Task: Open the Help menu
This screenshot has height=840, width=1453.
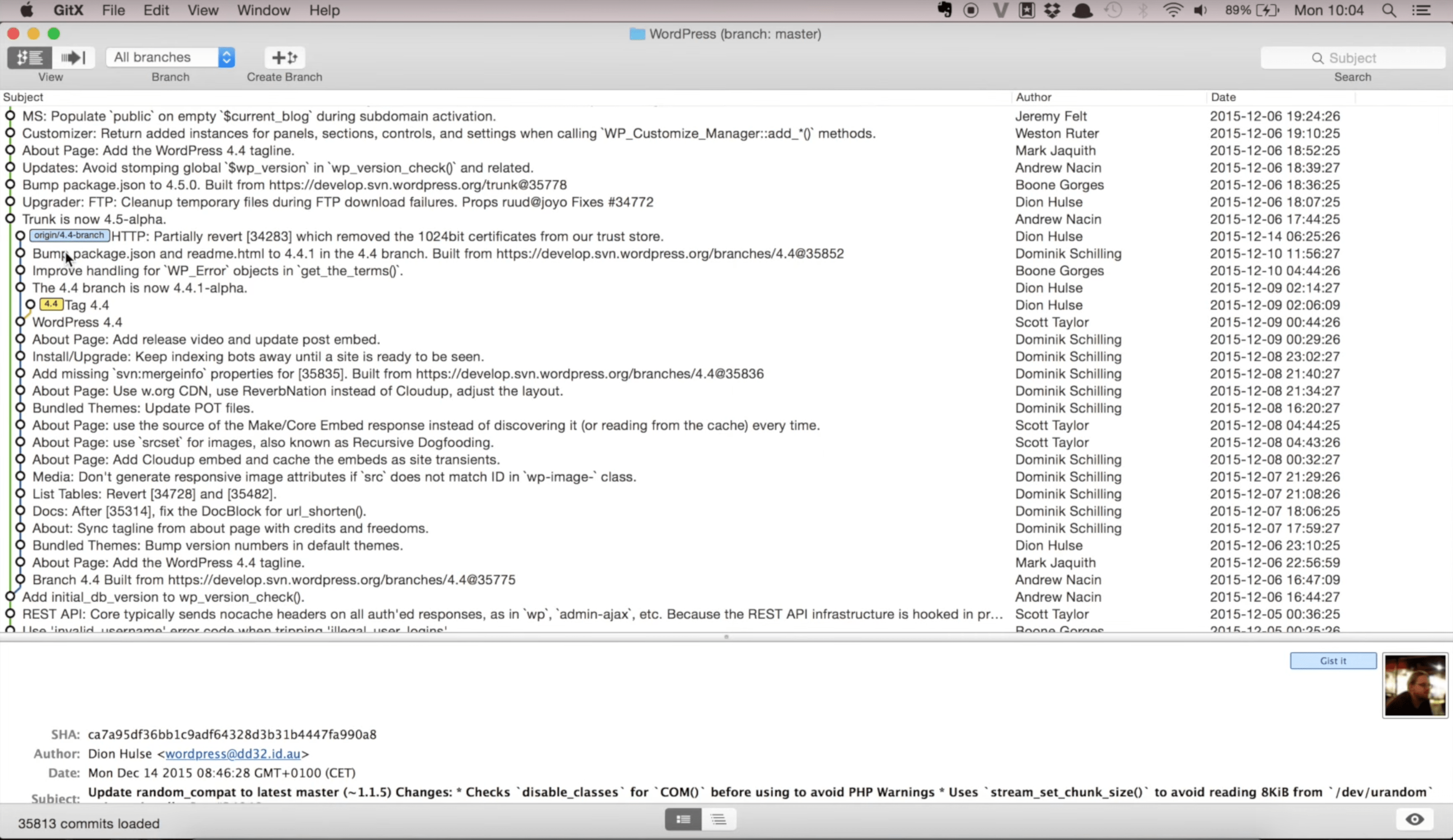Action: [x=325, y=11]
